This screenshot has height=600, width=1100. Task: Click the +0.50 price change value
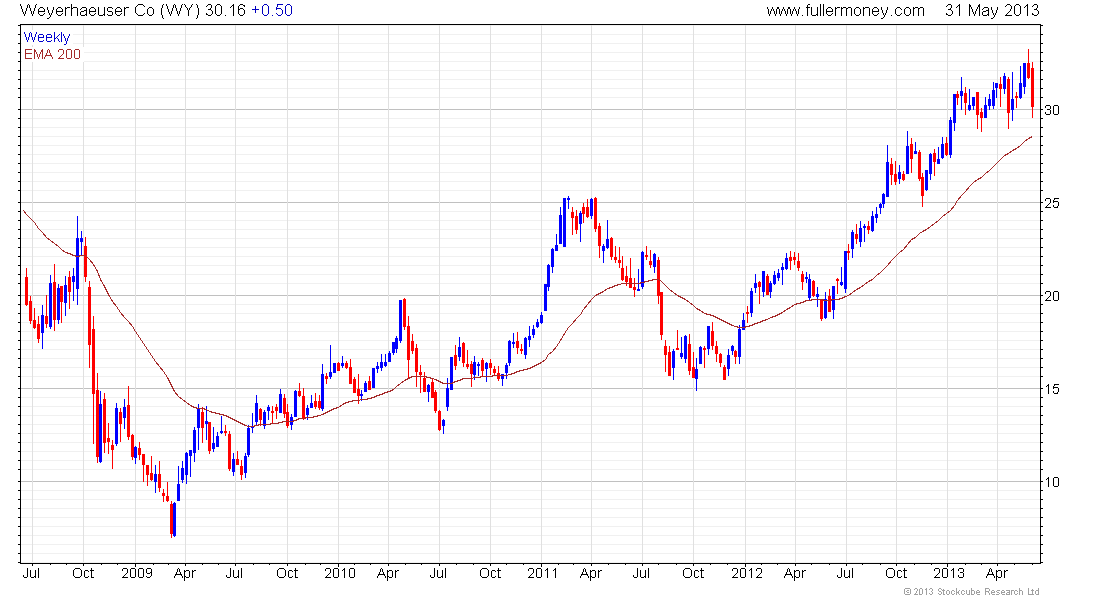coord(272,11)
